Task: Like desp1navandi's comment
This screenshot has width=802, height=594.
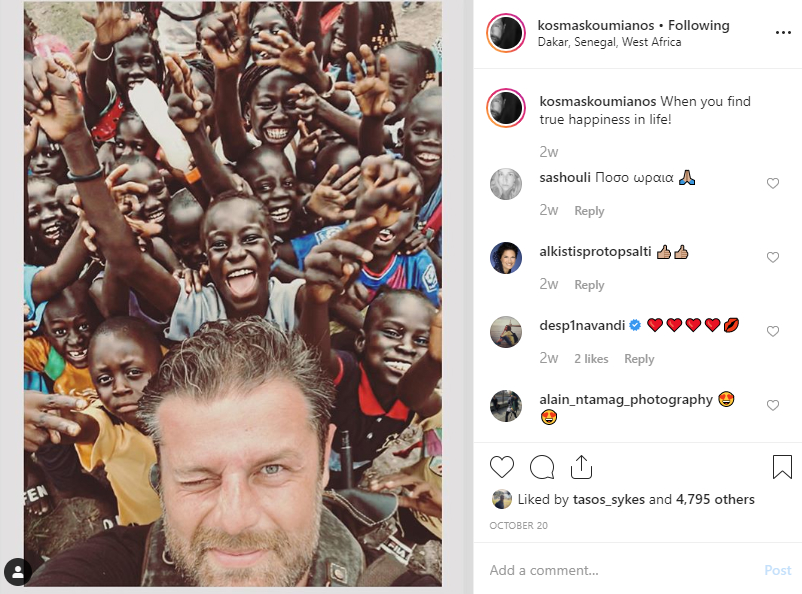Action: [x=772, y=331]
